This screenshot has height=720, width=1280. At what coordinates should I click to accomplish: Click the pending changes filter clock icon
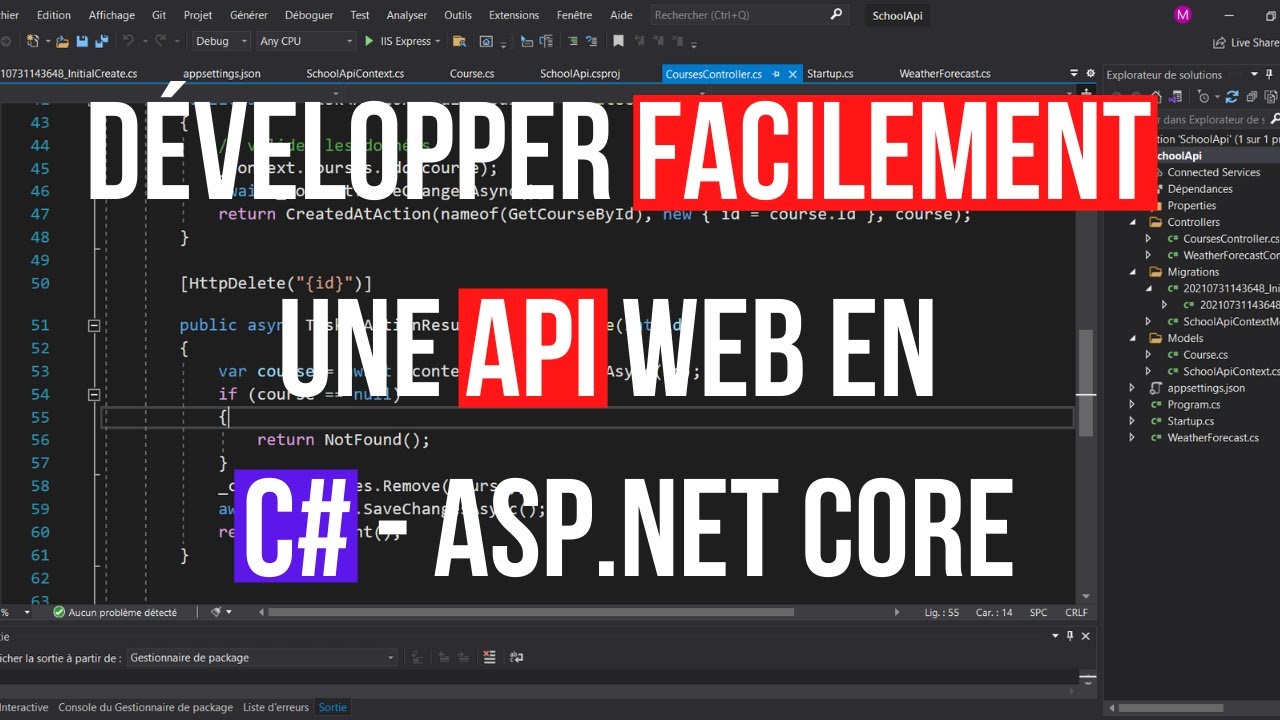point(1203,97)
